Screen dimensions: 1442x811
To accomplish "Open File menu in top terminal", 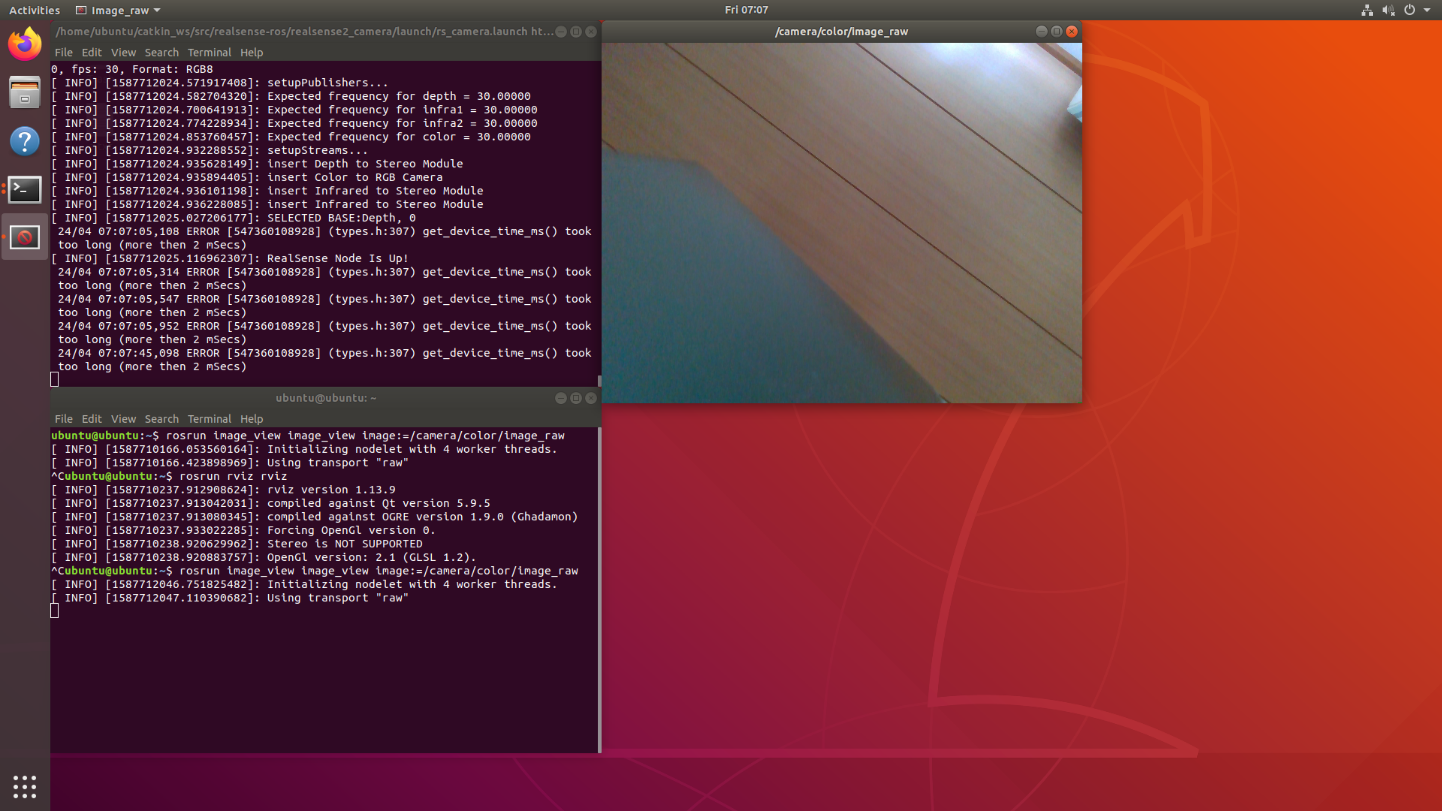I will click(x=63, y=52).
